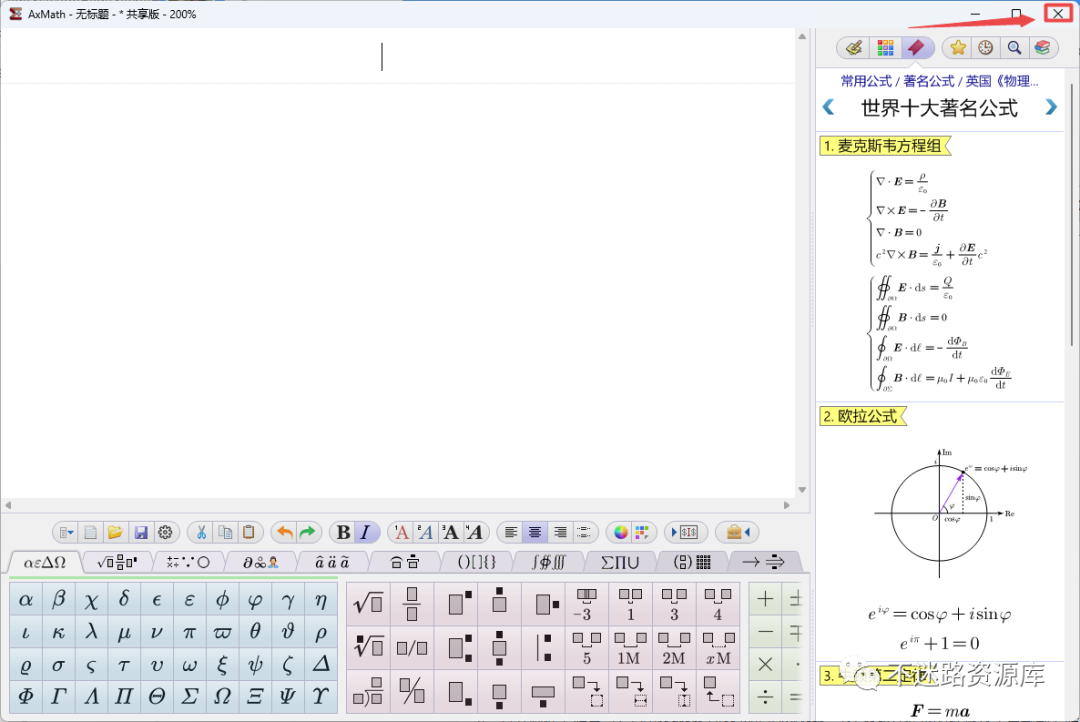Paste using the clipboard icon
This screenshot has height=722, width=1080.
(x=249, y=532)
